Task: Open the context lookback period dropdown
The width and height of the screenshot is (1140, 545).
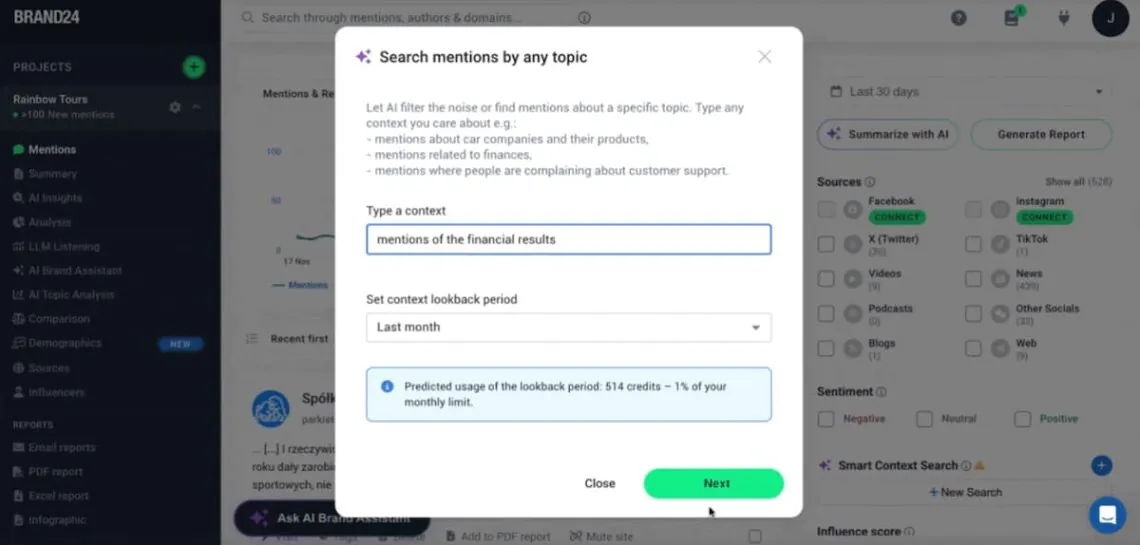Action: [568, 327]
